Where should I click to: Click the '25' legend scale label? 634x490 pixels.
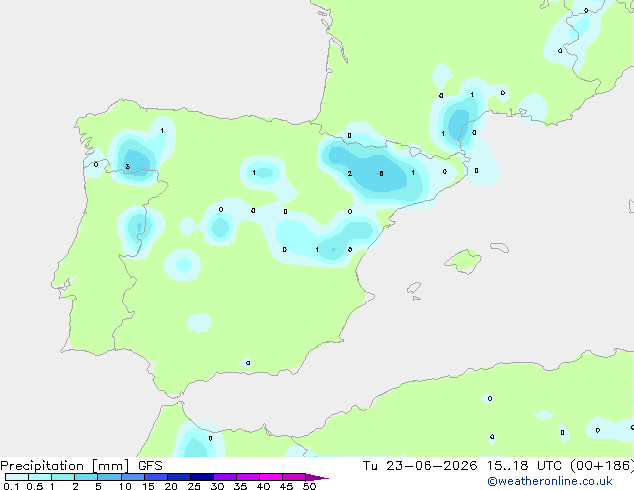(x=194, y=486)
